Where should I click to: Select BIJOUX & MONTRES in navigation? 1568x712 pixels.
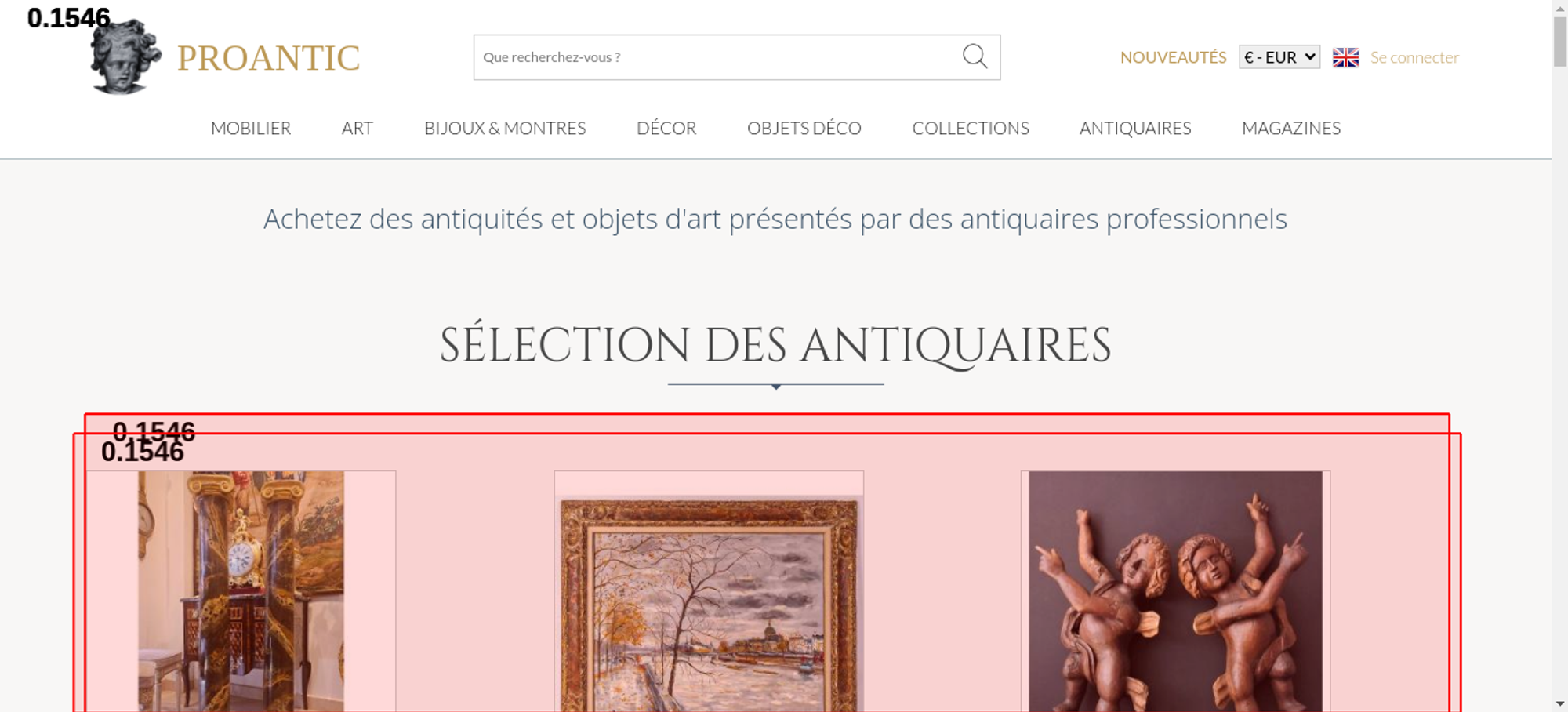coord(505,128)
